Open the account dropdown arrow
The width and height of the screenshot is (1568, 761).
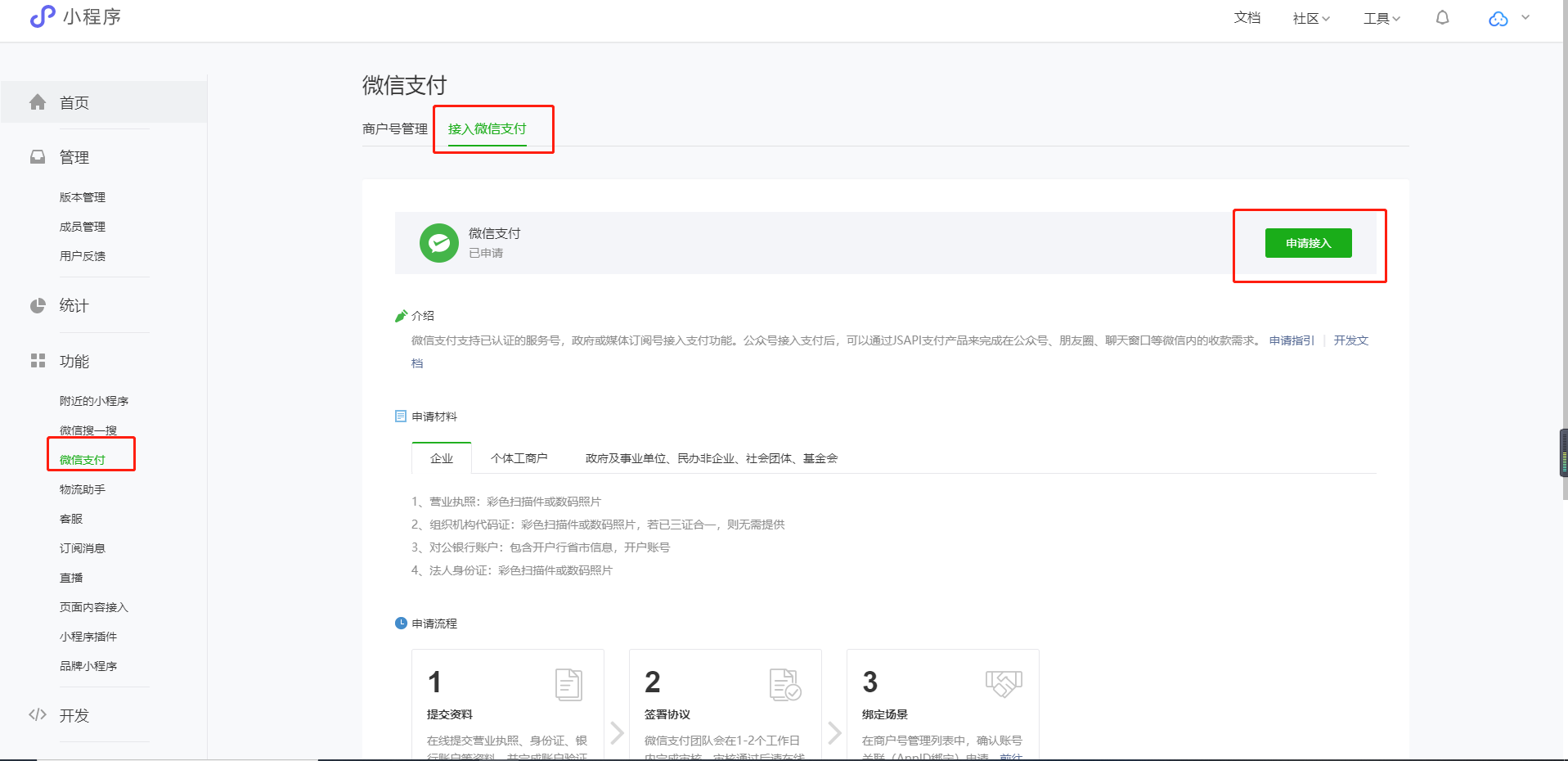tap(1525, 18)
